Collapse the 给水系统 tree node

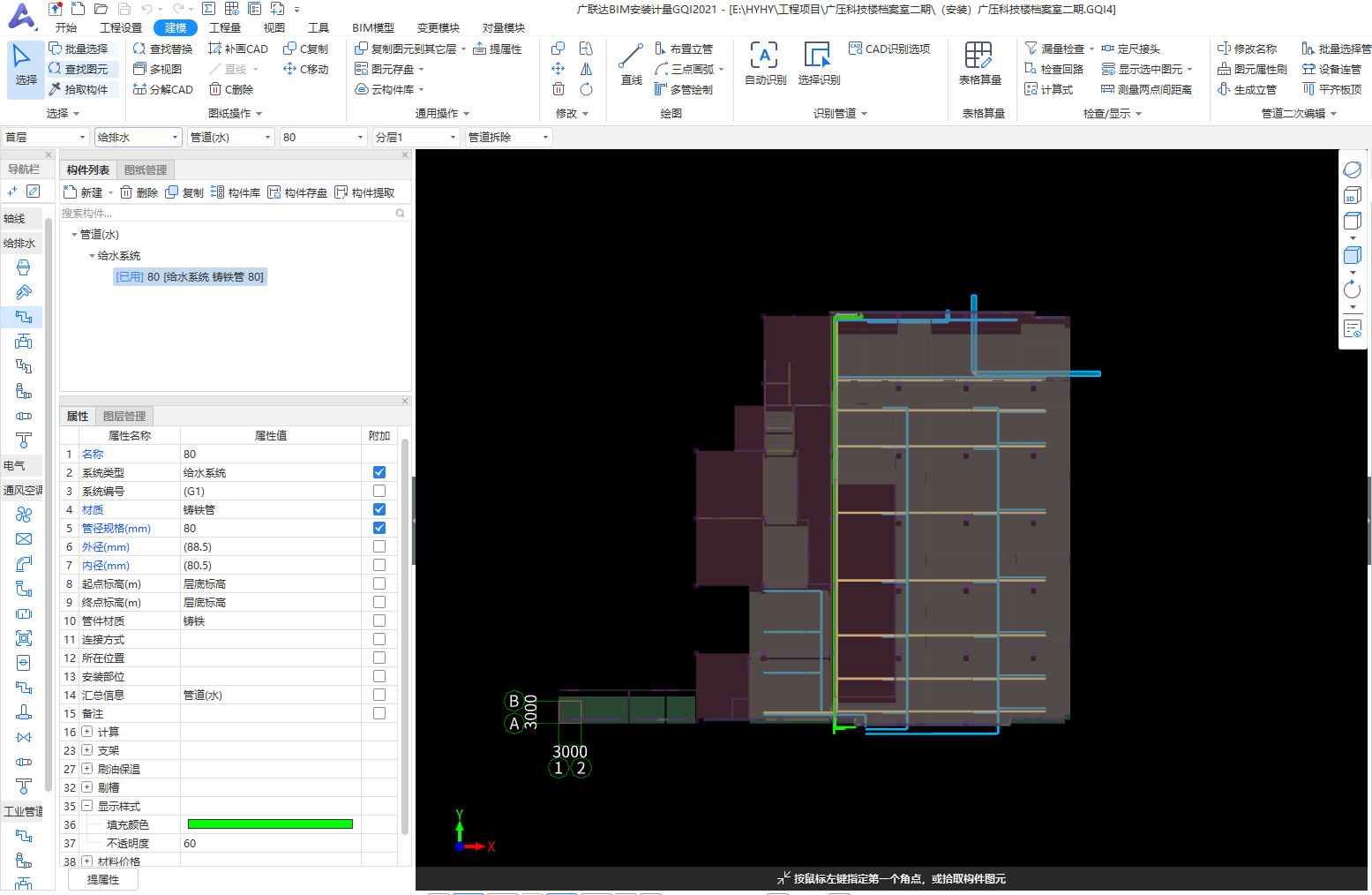tap(92, 256)
